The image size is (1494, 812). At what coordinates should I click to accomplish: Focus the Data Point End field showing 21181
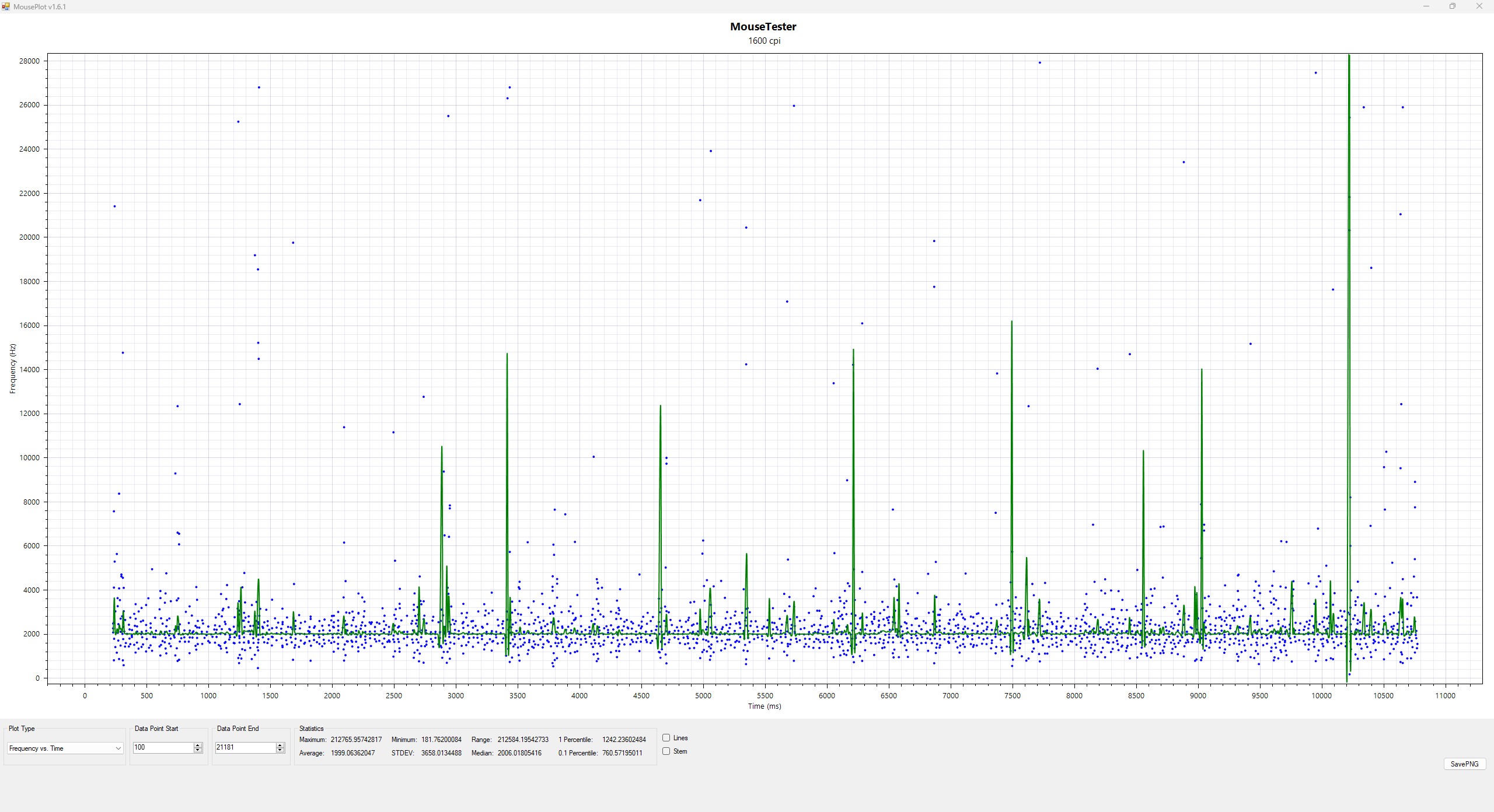coord(246,747)
